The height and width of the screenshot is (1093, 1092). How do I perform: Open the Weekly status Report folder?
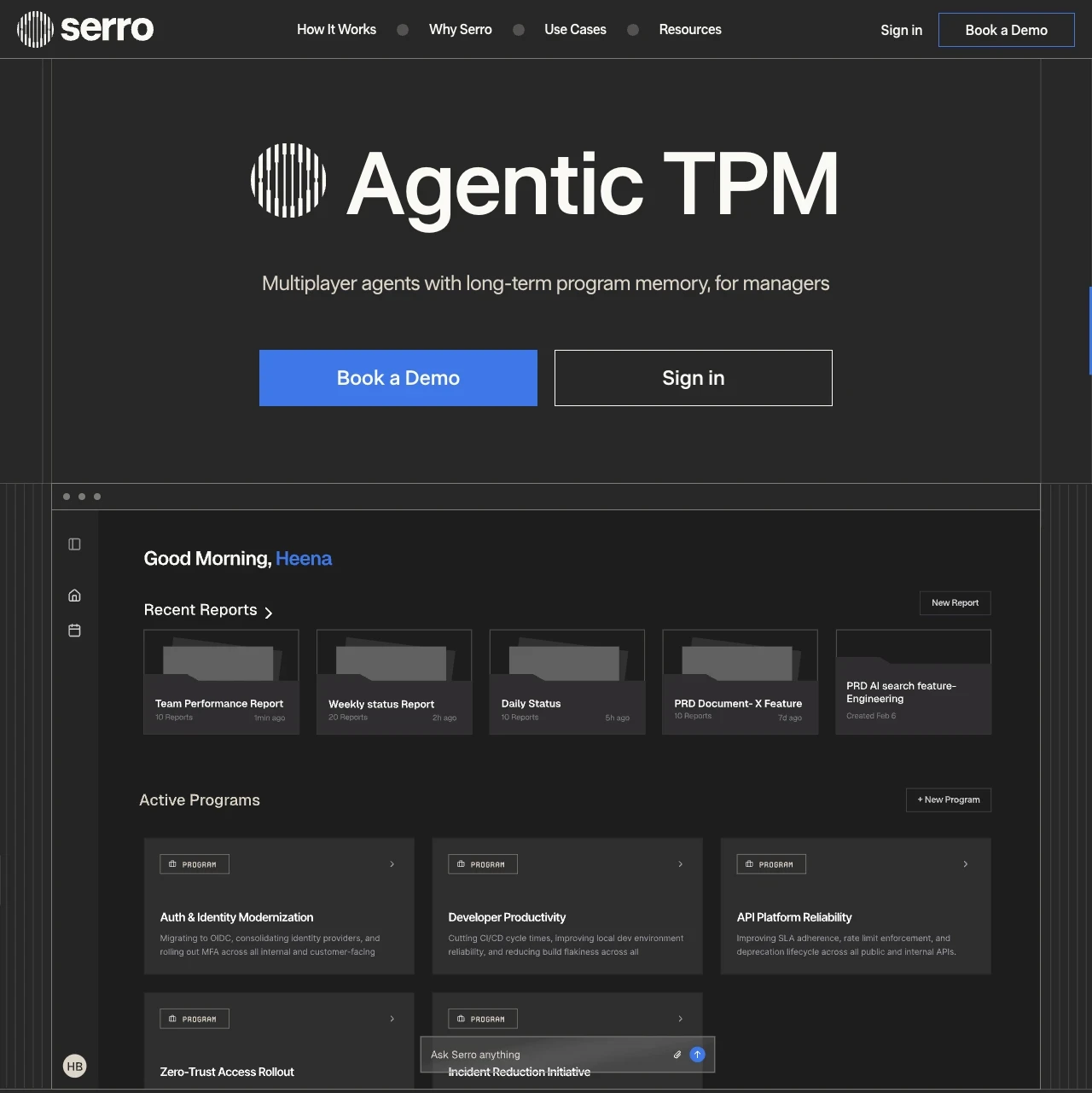click(x=394, y=682)
